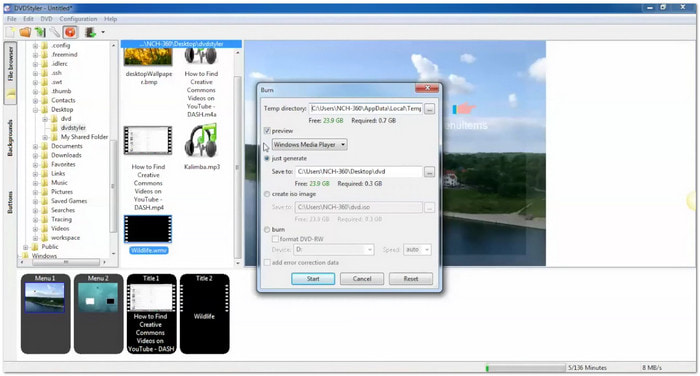Click the Public folder icon in tree
Screen dimensions: 700x376
coord(35,246)
